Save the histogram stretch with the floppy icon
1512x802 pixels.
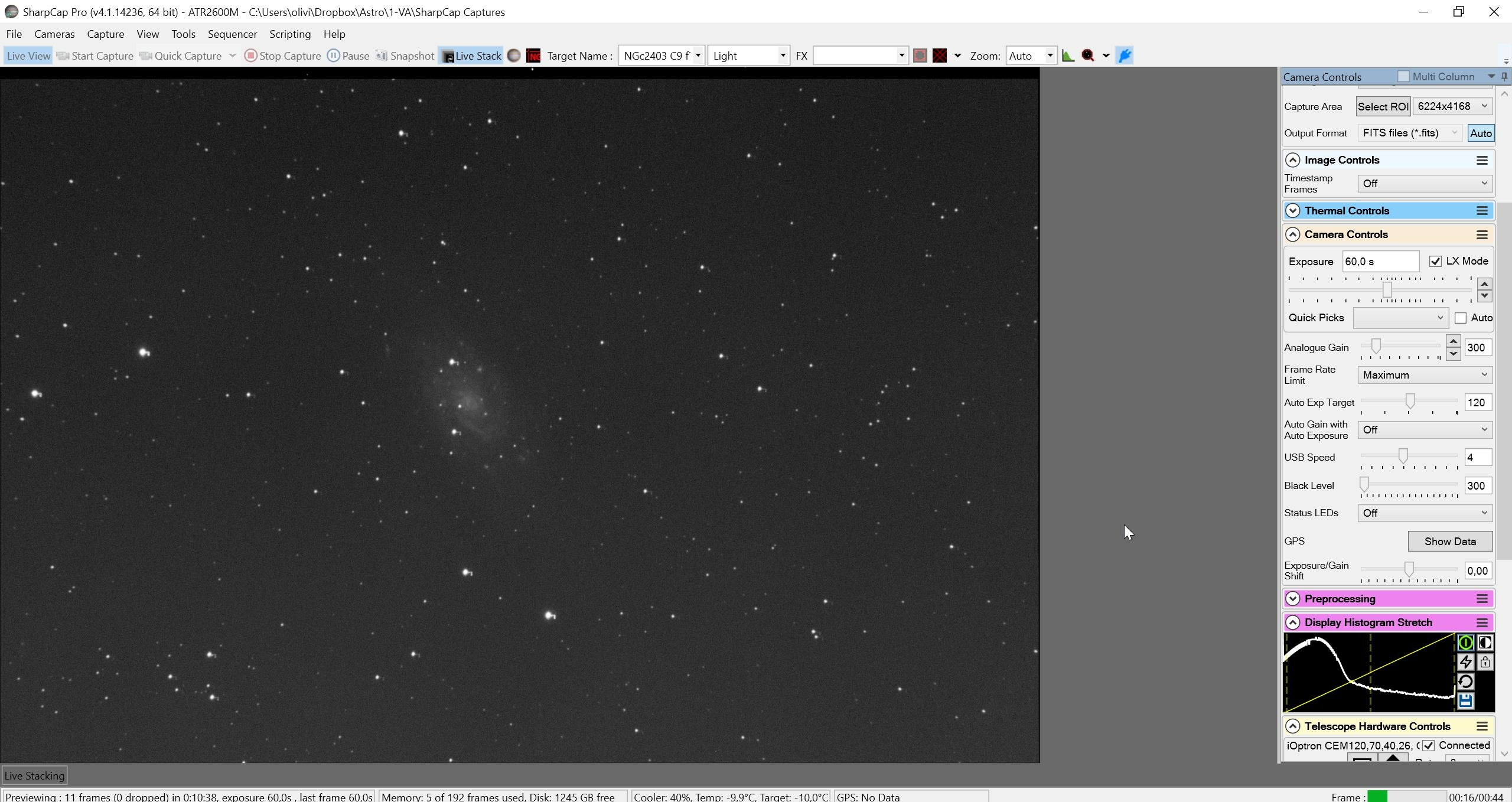pos(1465,701)
